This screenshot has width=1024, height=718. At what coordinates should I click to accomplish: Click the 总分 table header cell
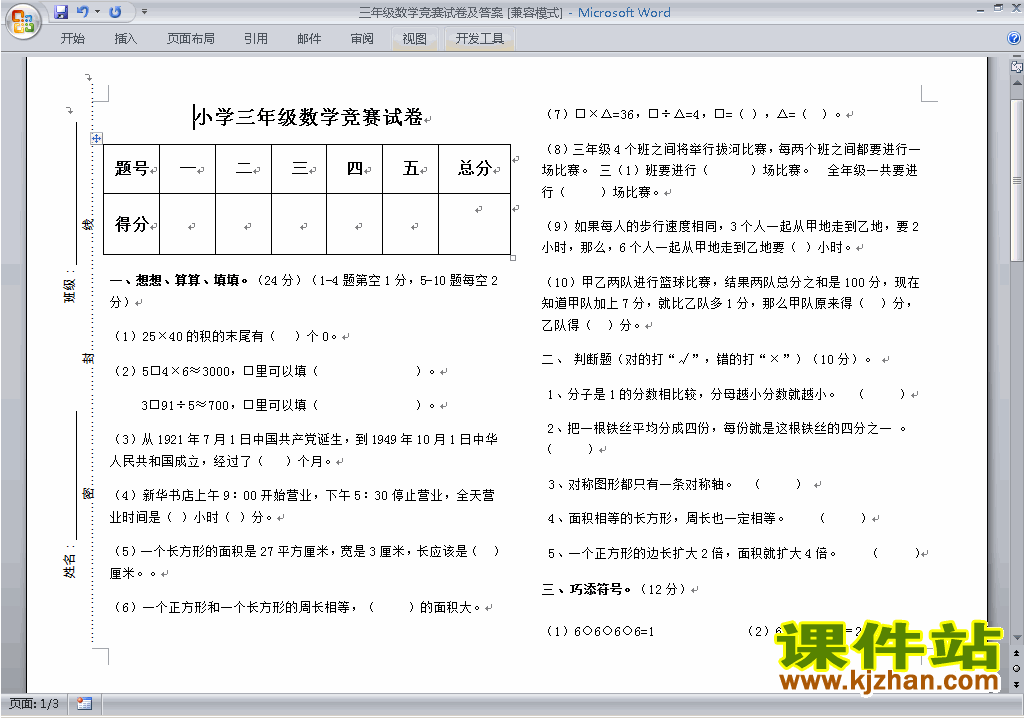click(x=474, y=169)
